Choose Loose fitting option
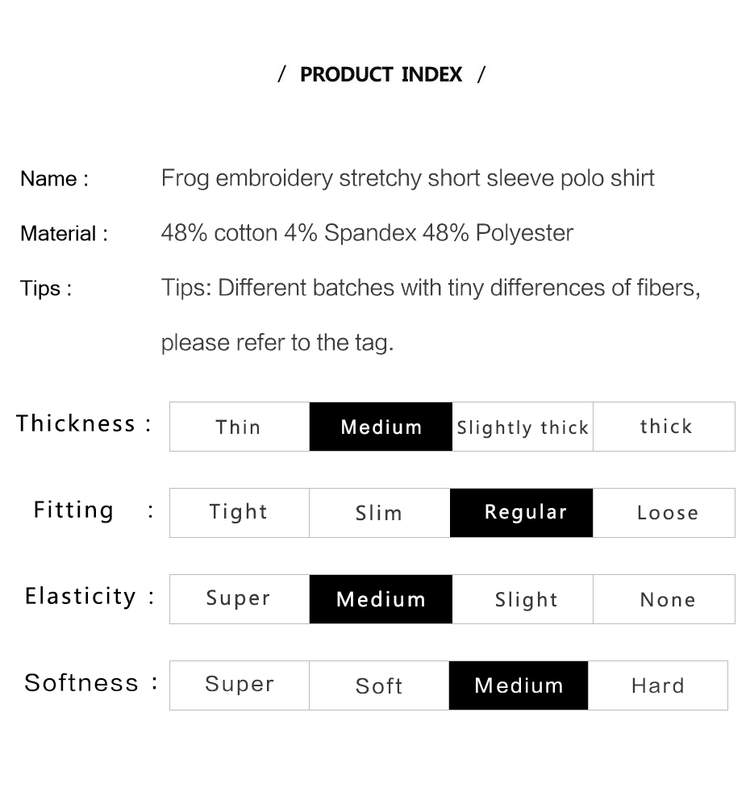The image size is (750, 800). click(x=664, y=513)
